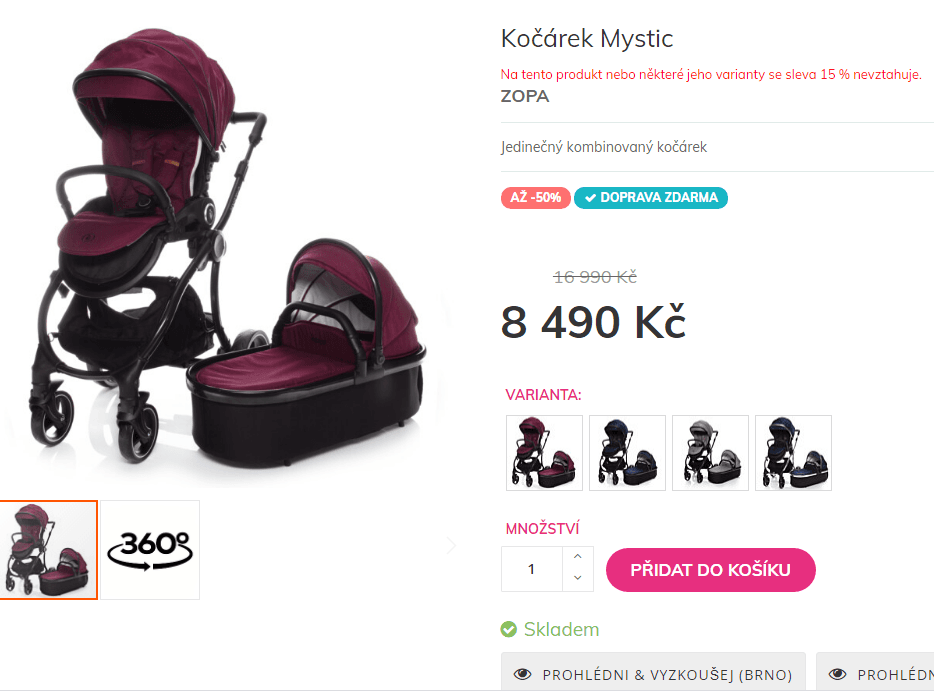Decrease quantity with the down arrow
Image resolution: width=934 pixels, height=691 pixels.
578,578
